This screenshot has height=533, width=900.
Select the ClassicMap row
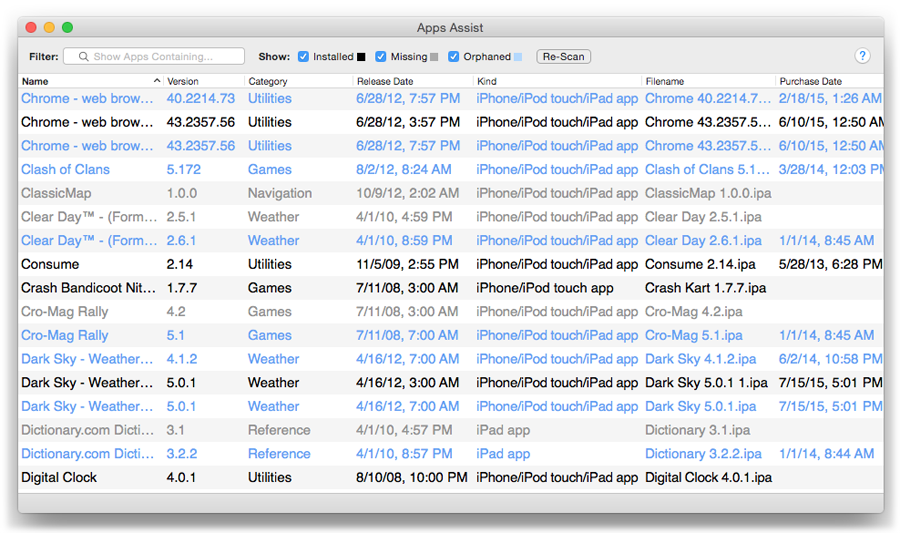coord(451,193)
